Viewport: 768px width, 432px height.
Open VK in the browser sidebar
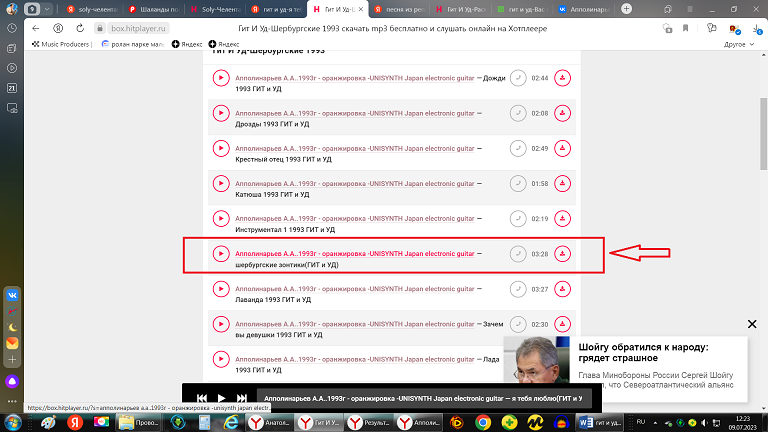[12, 295]
